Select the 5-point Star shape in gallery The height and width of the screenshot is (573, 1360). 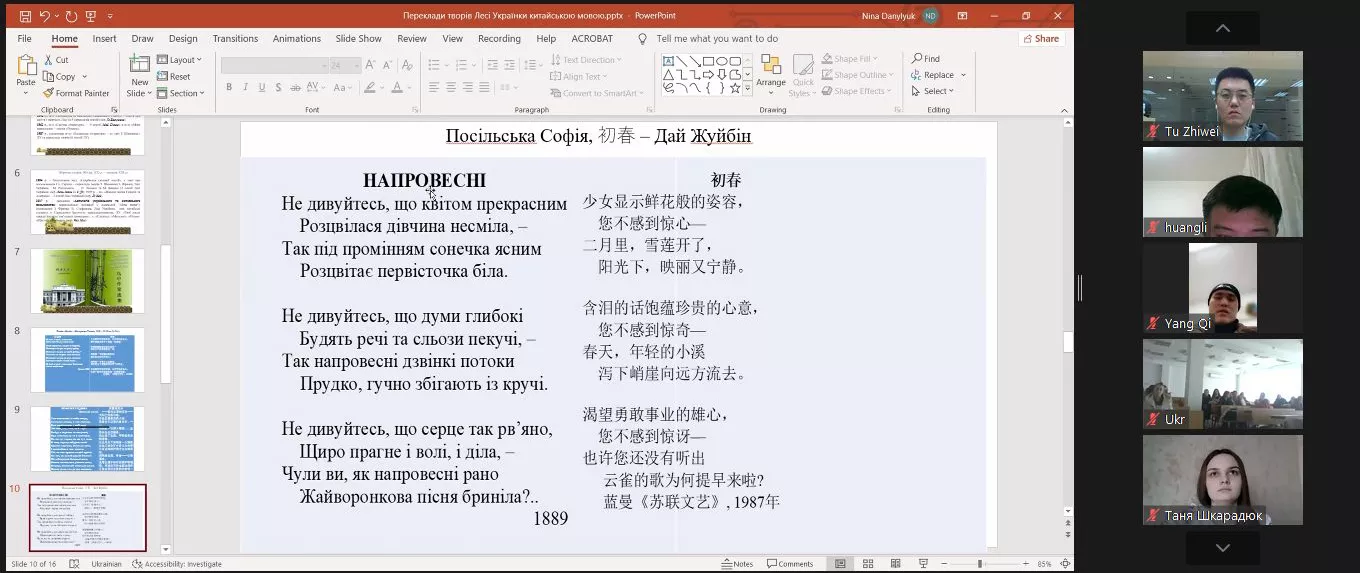point(734,87)
